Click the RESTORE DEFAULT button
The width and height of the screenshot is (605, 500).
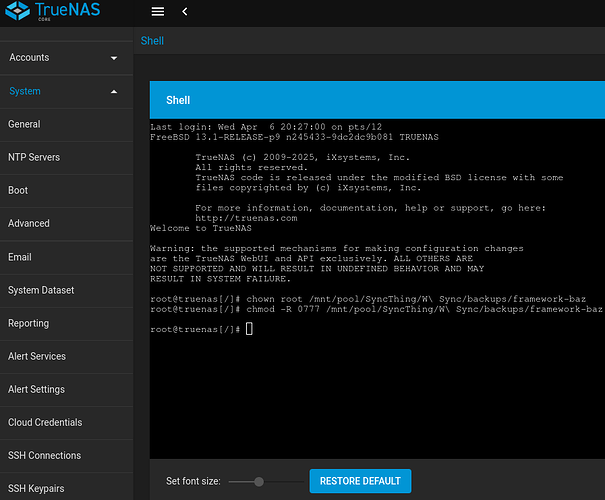[x=360, y=481]
